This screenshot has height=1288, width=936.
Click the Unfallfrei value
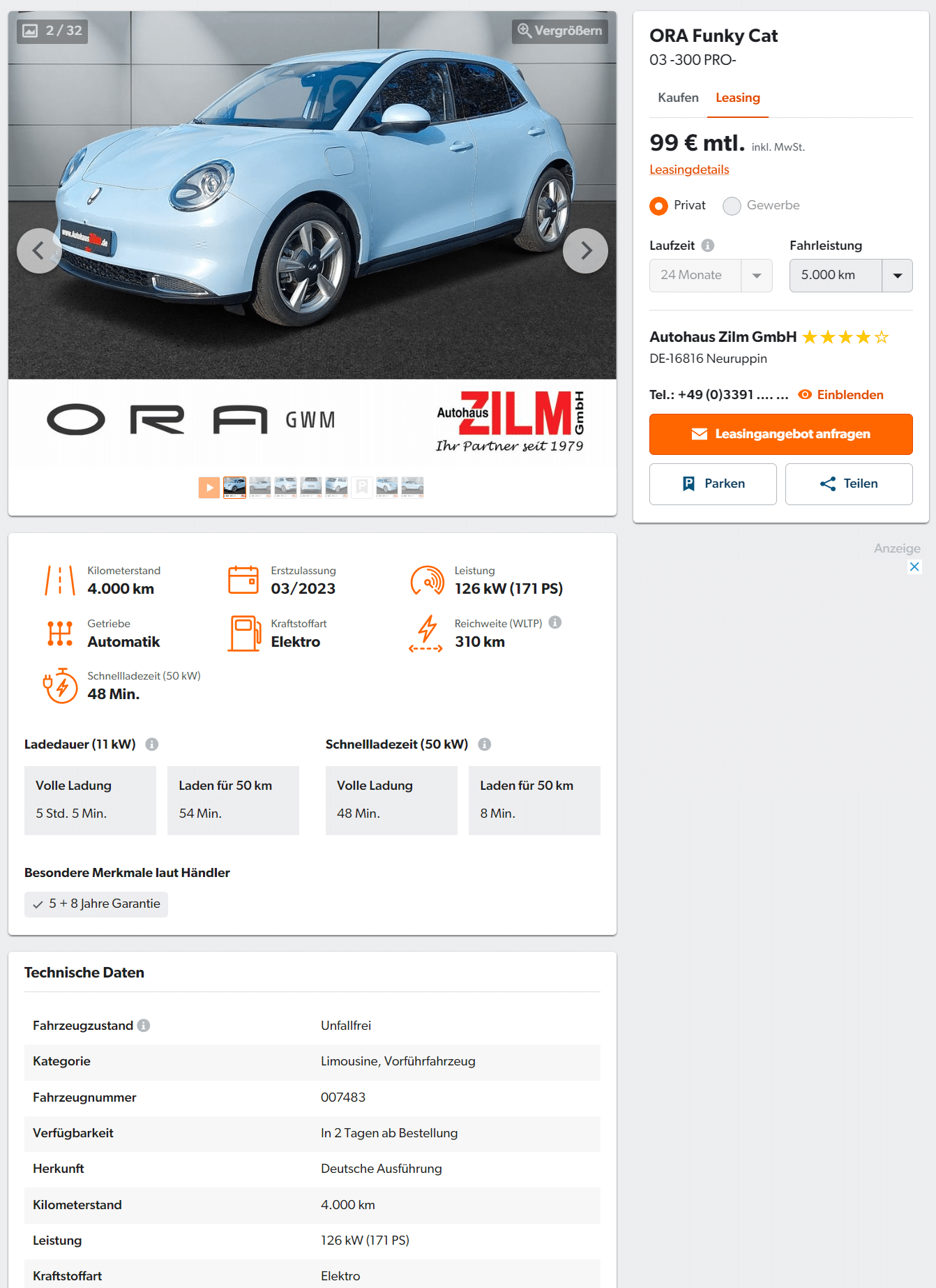(346, 1026)
